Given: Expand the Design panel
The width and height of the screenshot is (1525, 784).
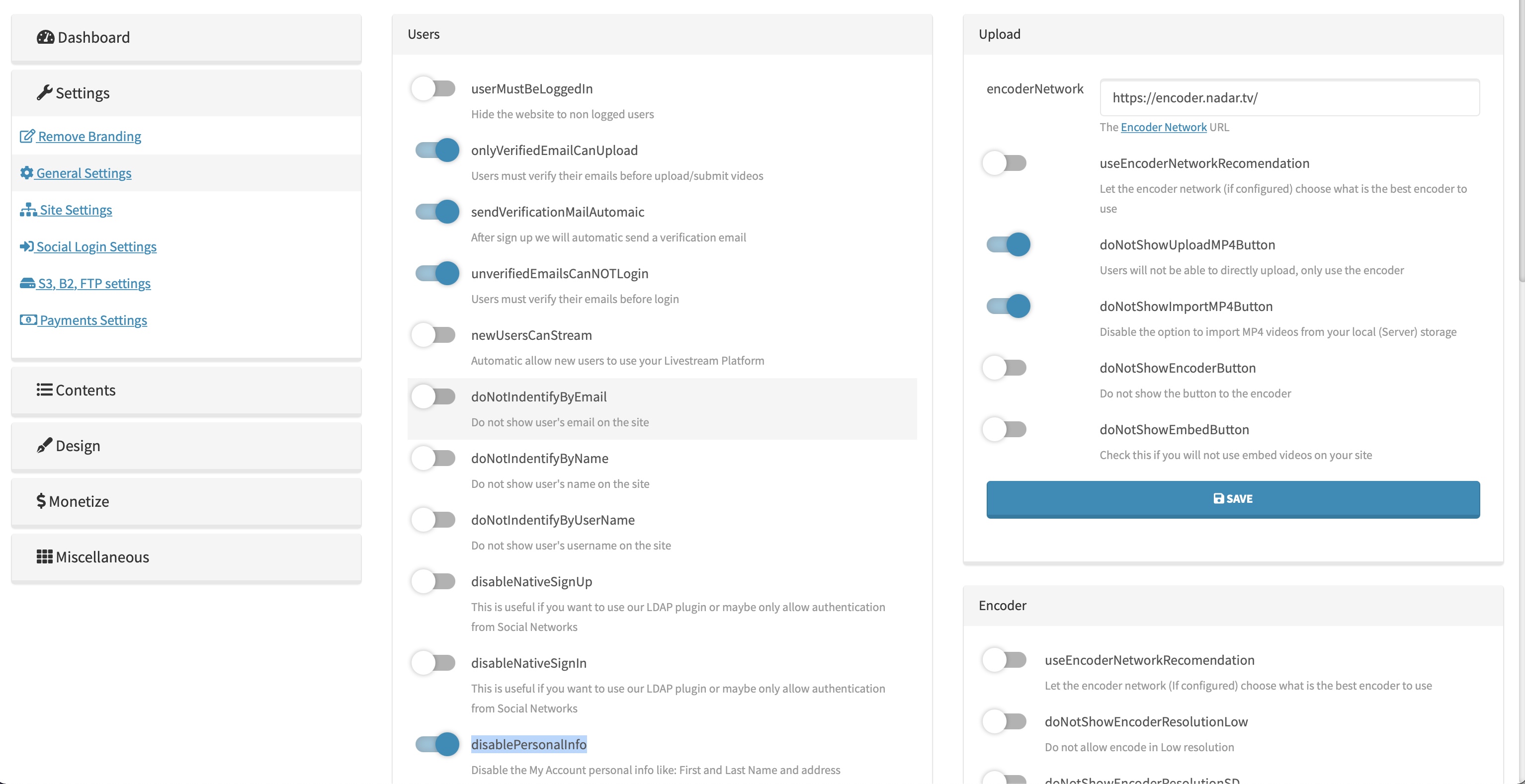Looking at the screenshot, I should (x=186, y=446).
